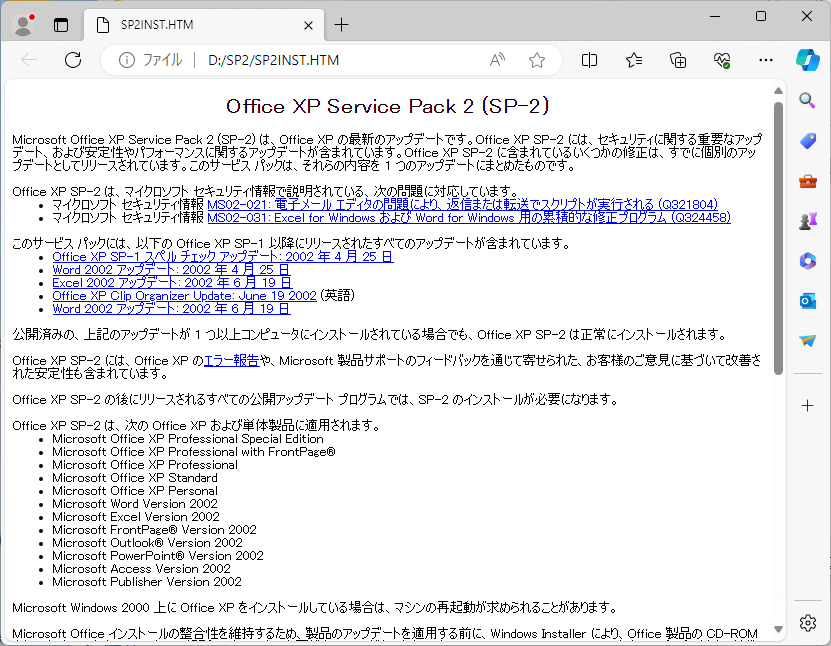Click scrollbar down arrow
831x646 pixels.
click(x=778, y=630)
